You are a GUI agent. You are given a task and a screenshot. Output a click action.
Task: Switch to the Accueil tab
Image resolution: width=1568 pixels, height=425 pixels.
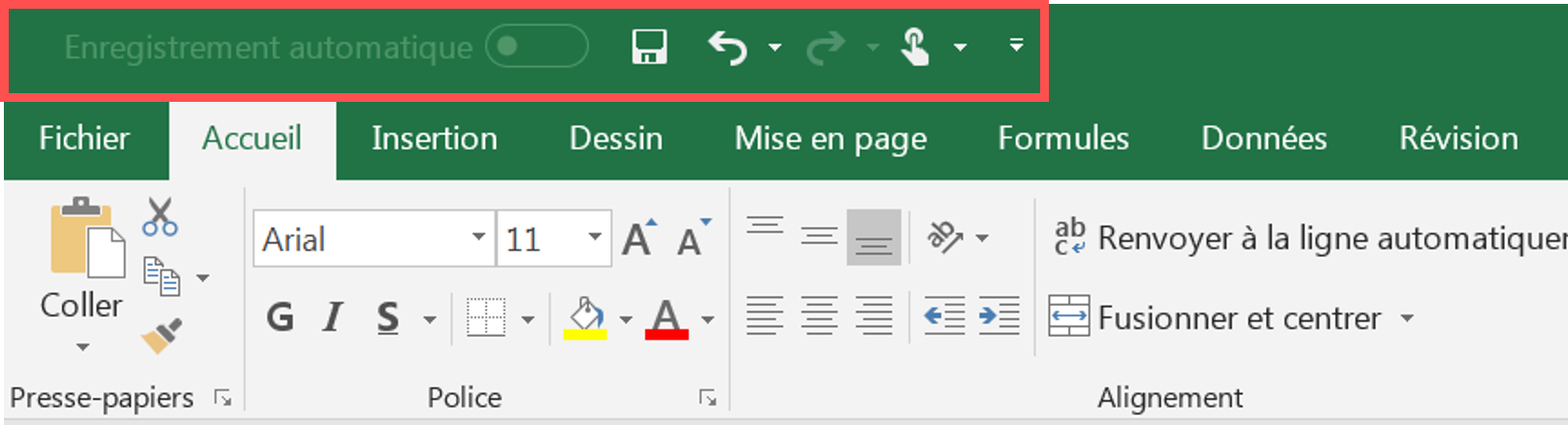pos(252,139)
